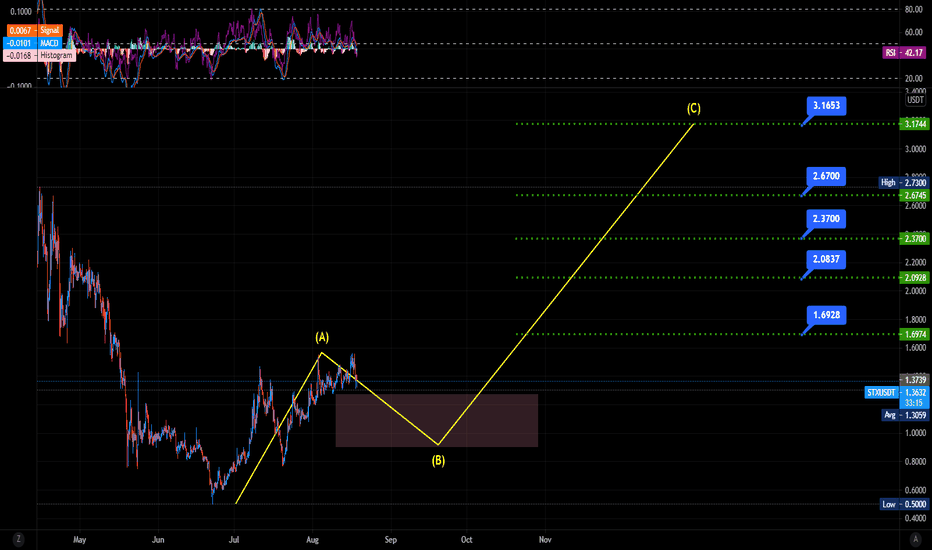Click the 0.4000 price scale value
The width and height of the screenshot is (932, 550).
point(915,518)
